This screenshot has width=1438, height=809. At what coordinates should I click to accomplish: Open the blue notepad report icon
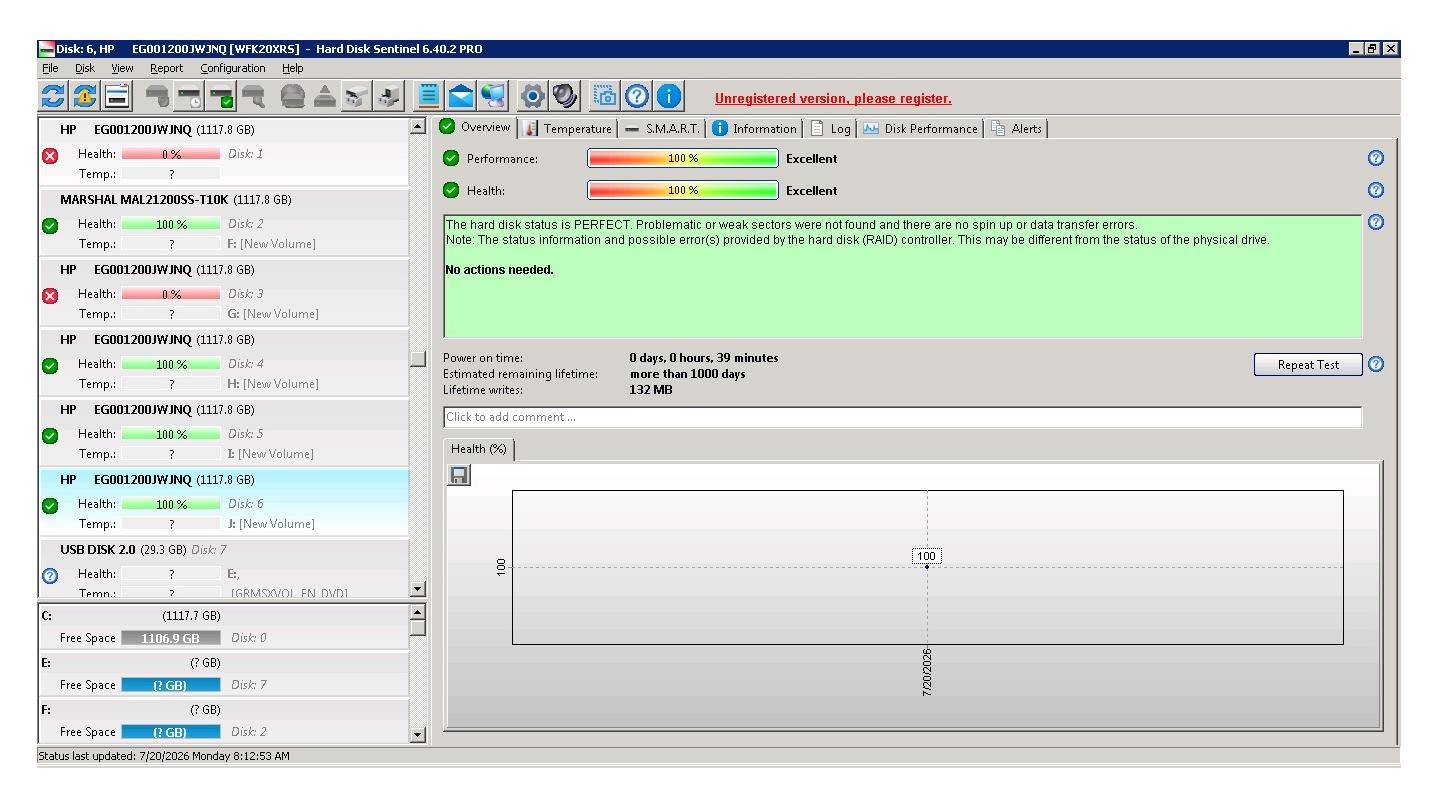click(429, 96)
